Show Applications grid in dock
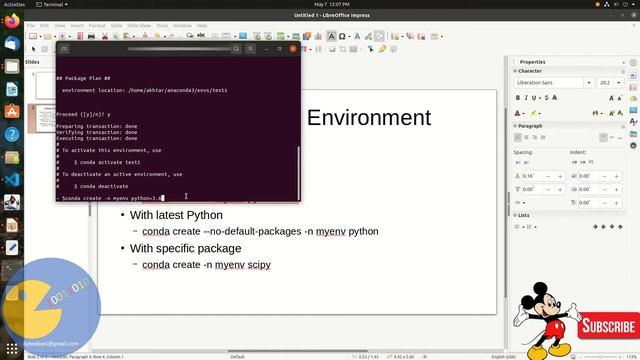The height and width of the screenshot is (360, 640). (x=12, y=349)
